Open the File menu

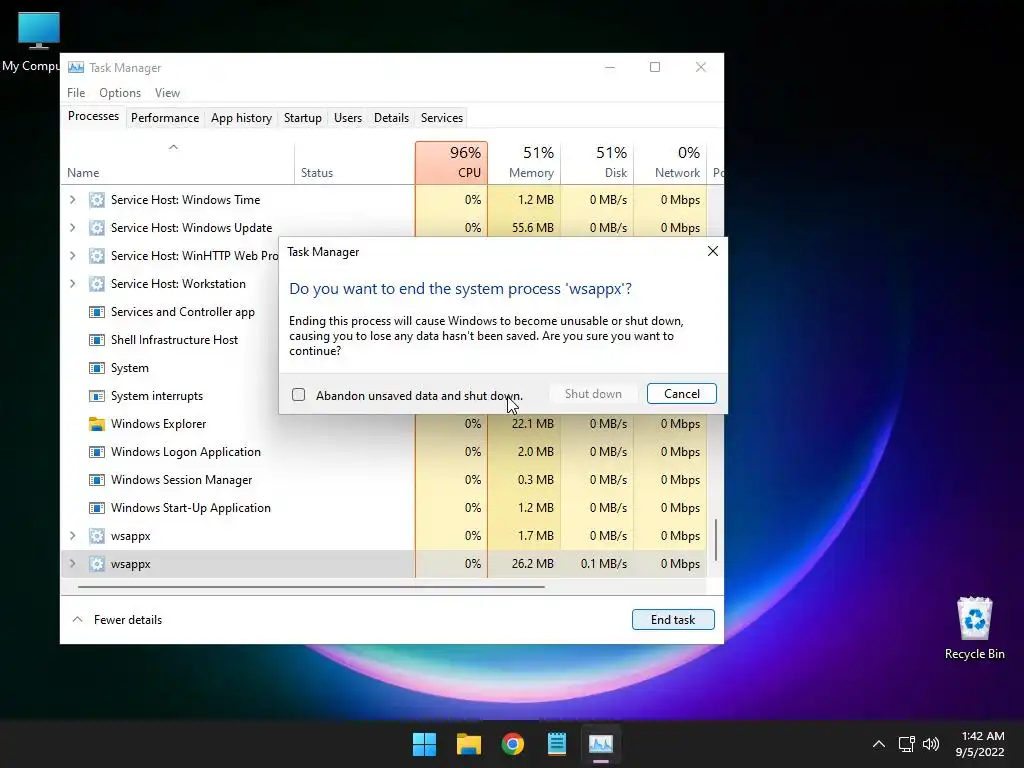(x=76, y=93)
